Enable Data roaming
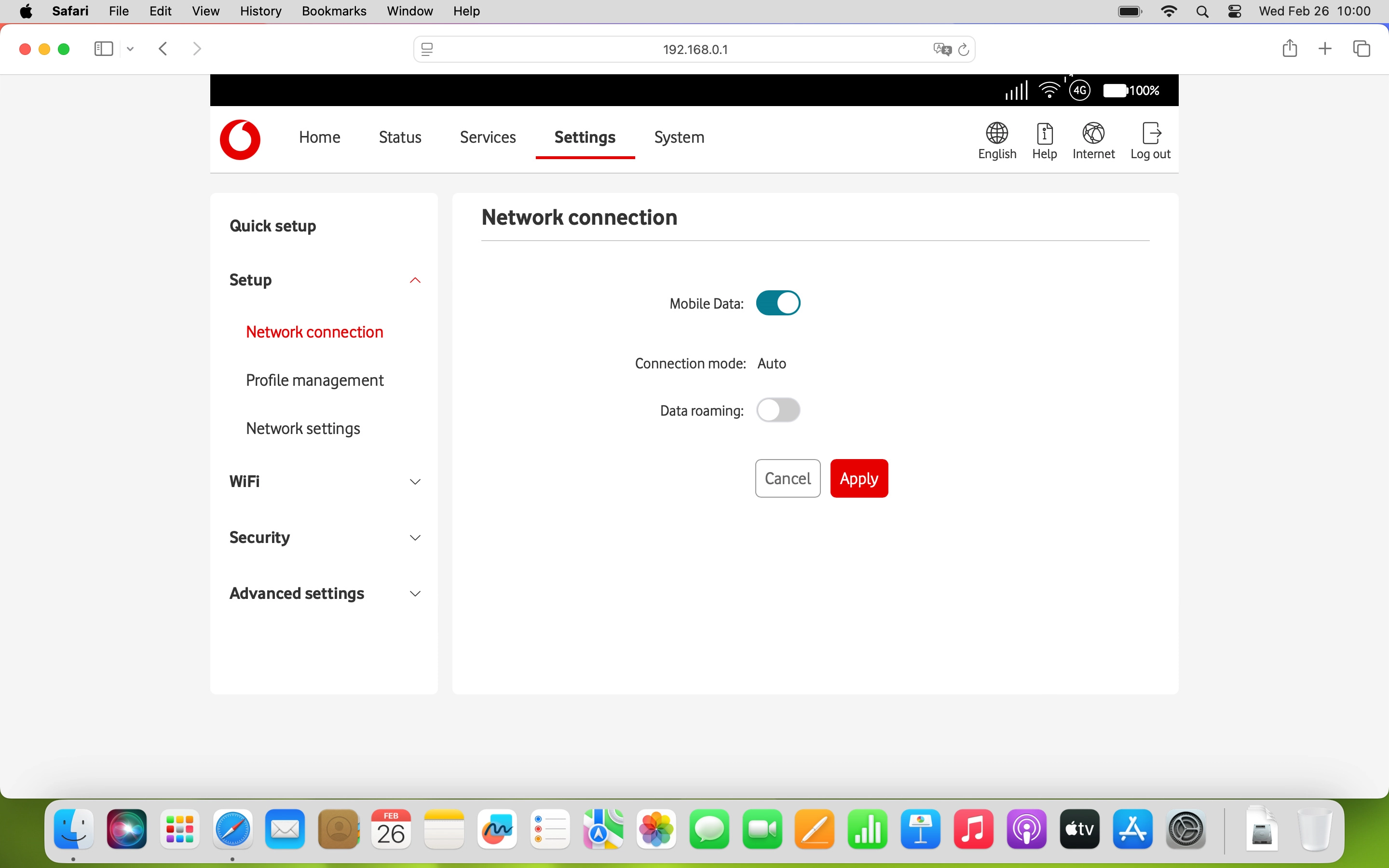 (779, 410)
